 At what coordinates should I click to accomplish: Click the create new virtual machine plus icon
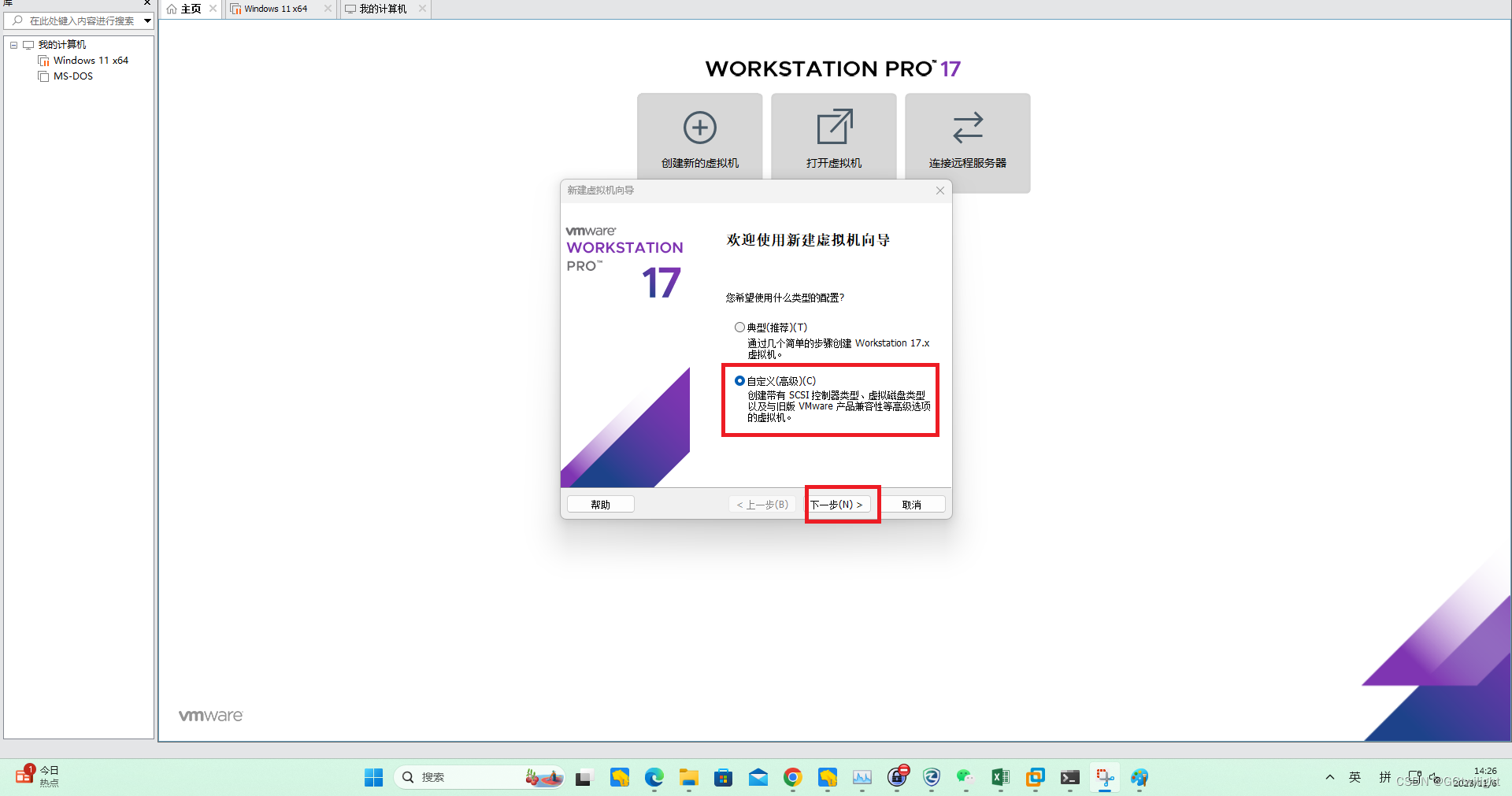pyautogui.click(x=699, y=128)
